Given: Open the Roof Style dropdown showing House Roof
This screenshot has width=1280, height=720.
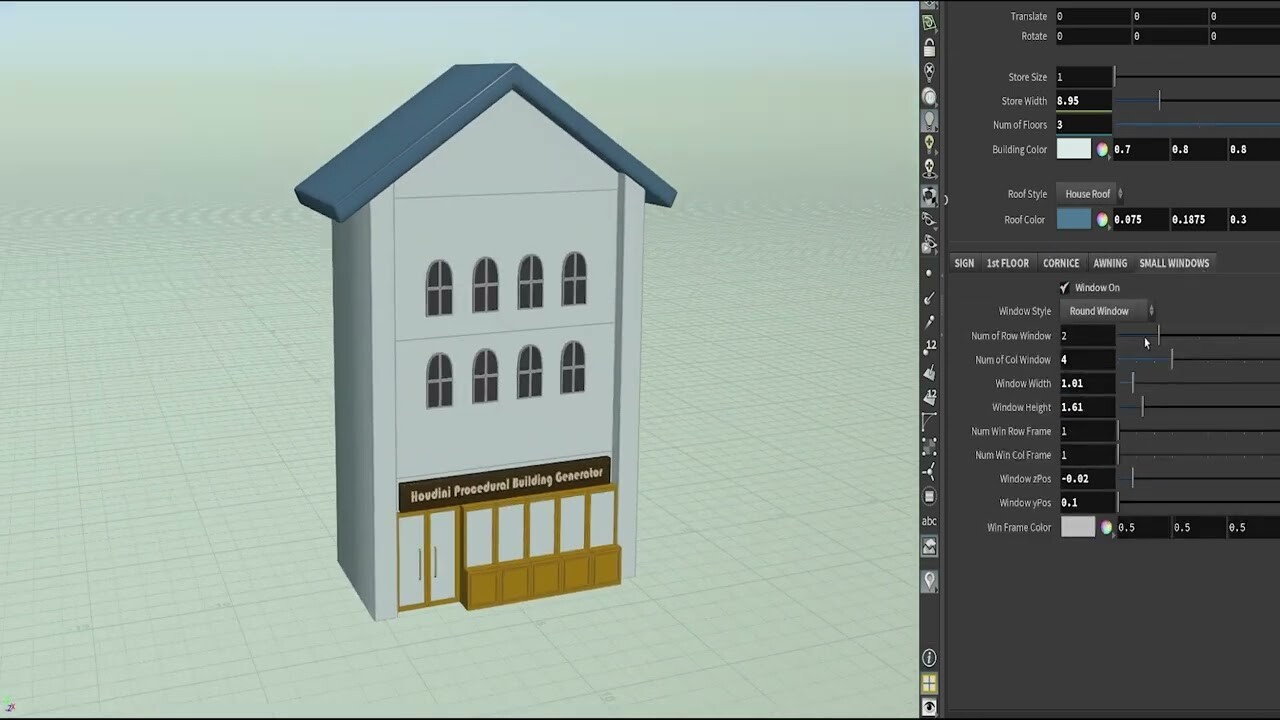Looking at the screenshot, I should click(x=1089, y=193).
